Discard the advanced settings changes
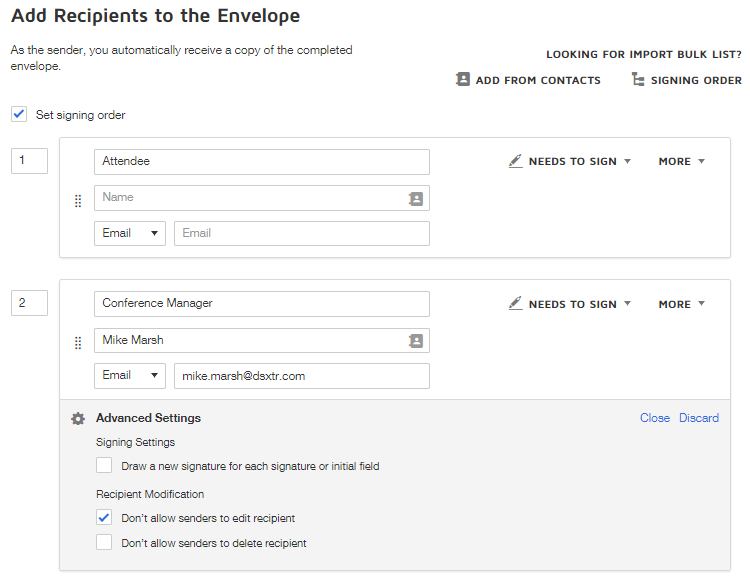 [699, 418]
